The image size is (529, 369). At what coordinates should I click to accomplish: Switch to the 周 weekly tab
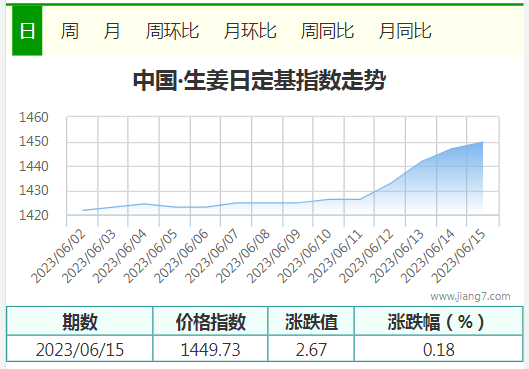[69, 31]
